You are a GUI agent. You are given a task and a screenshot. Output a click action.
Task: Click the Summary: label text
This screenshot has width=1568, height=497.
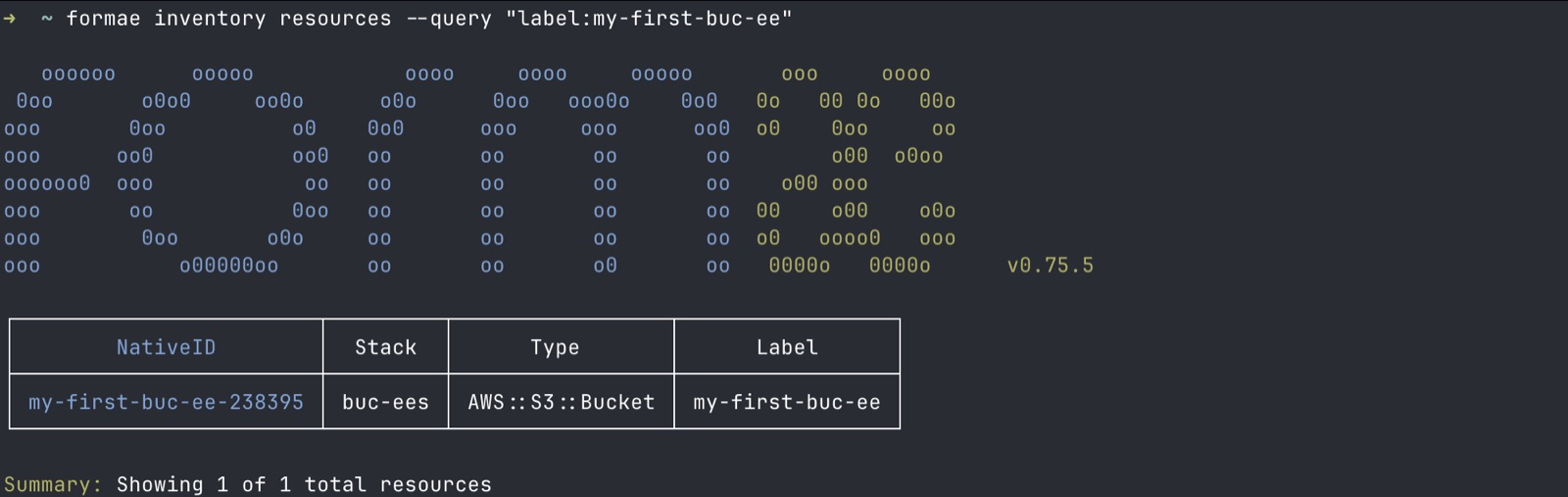(53, 484)
